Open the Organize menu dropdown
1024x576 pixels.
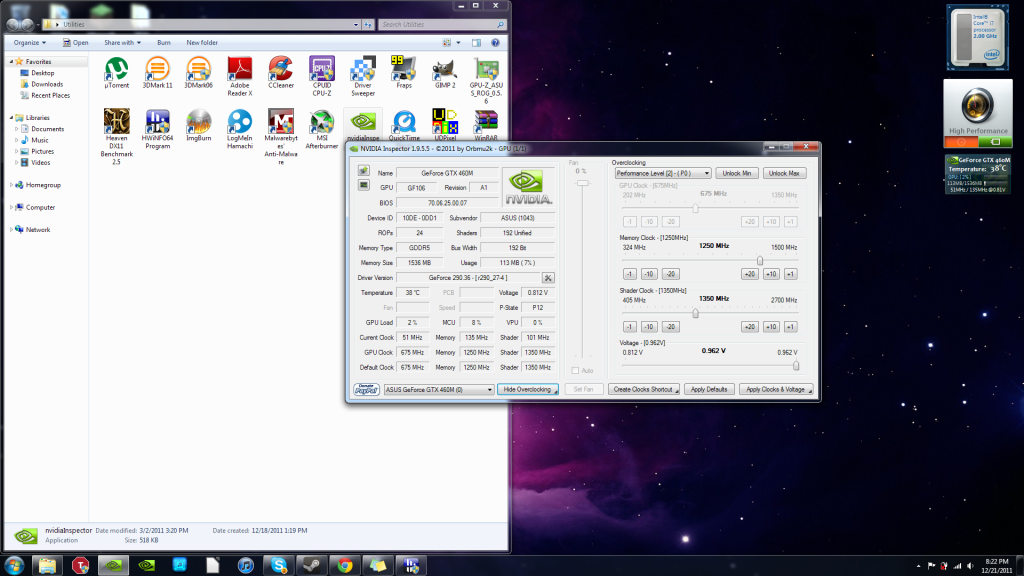point(29,42)
